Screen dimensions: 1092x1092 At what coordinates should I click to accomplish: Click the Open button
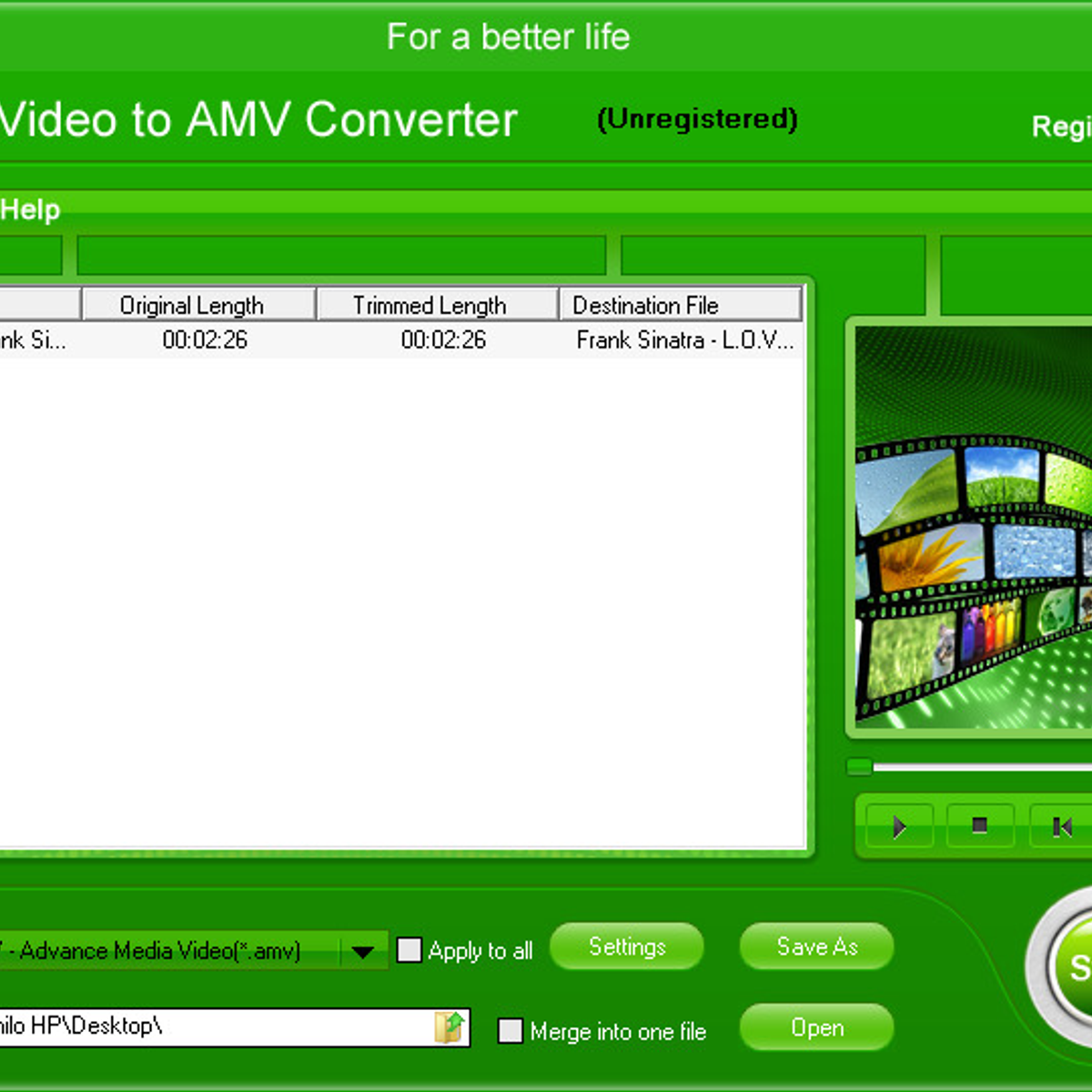point(816,1028)
